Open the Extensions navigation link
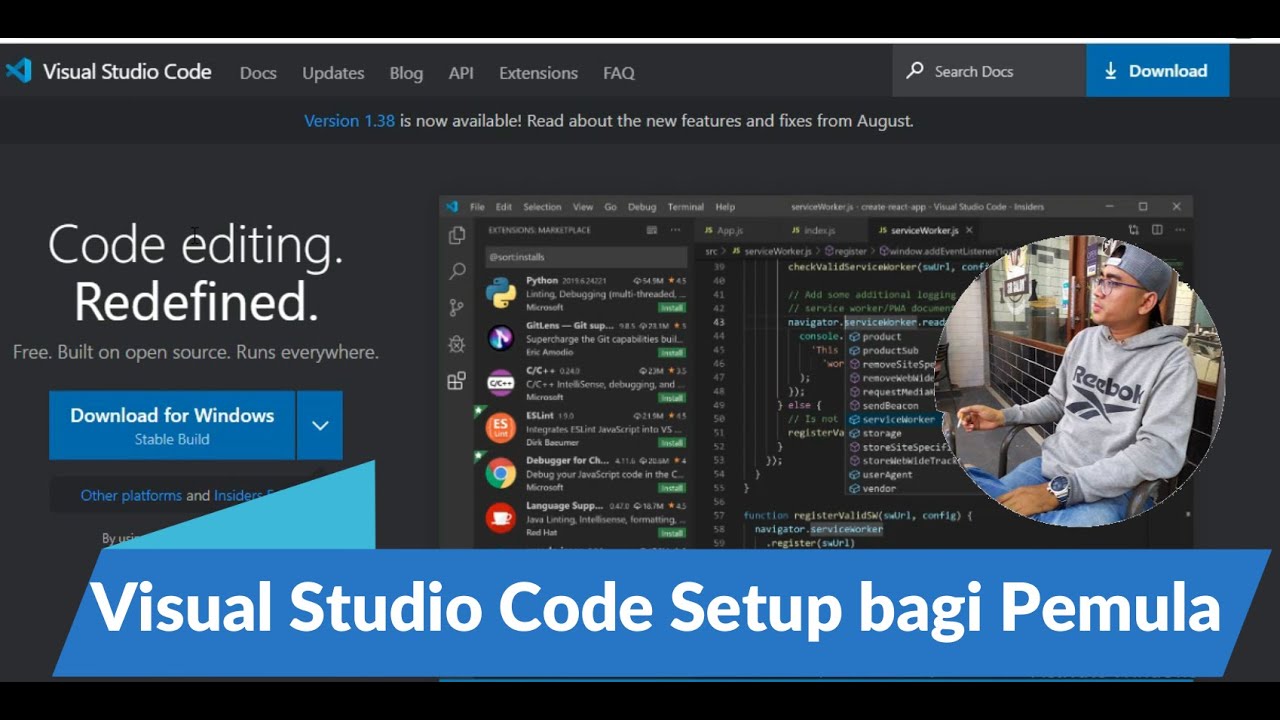 click(x=538, y=73)
